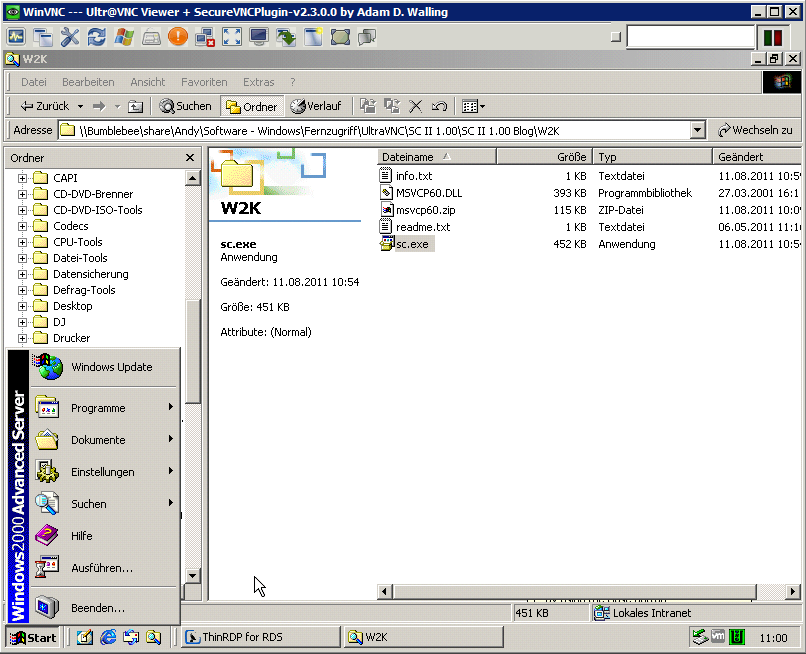Expand the Codecs folder tree node
806x654 pixels.
pos(22,226)
